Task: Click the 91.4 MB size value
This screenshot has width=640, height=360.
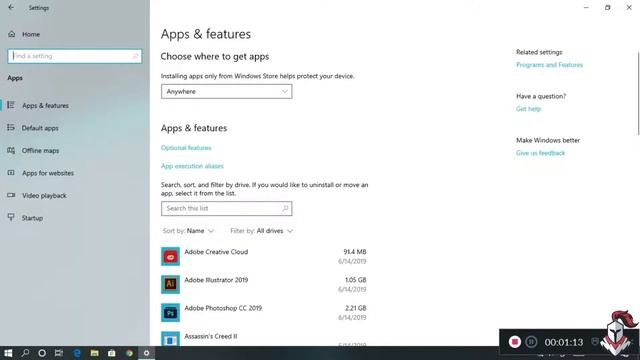Action: pos(355,252)
